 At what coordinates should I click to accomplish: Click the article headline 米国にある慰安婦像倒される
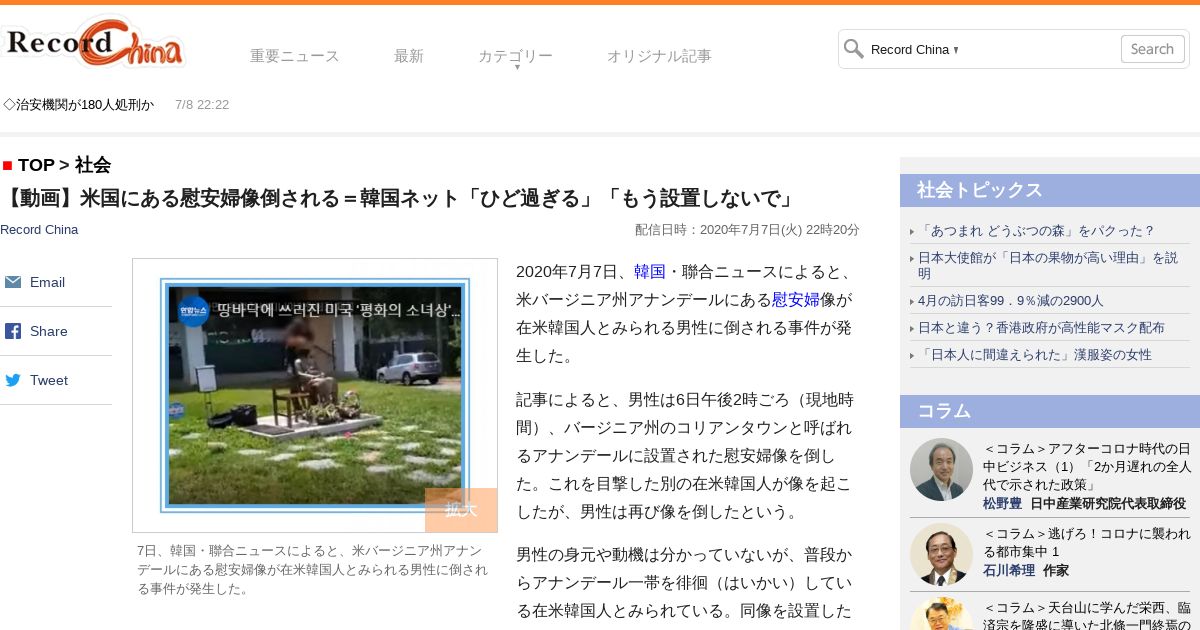[x=402, y=198]
